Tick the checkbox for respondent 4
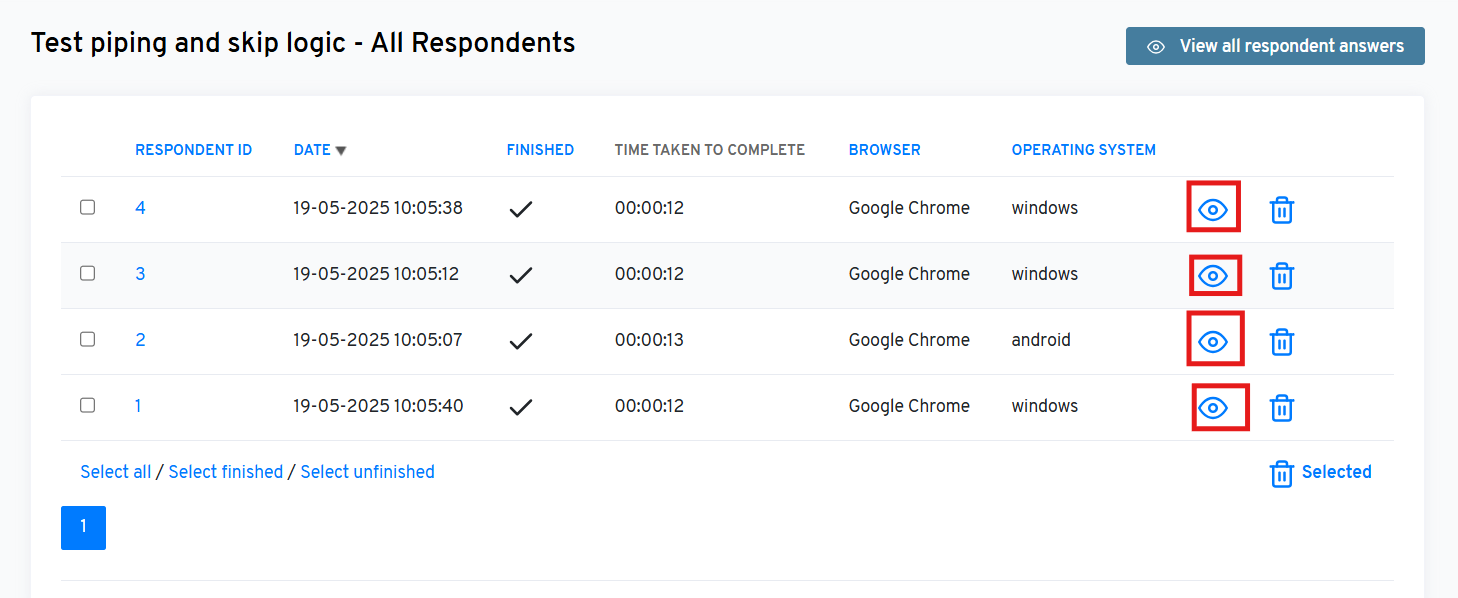Screen dimensions: 1458x598 point(88,207)
